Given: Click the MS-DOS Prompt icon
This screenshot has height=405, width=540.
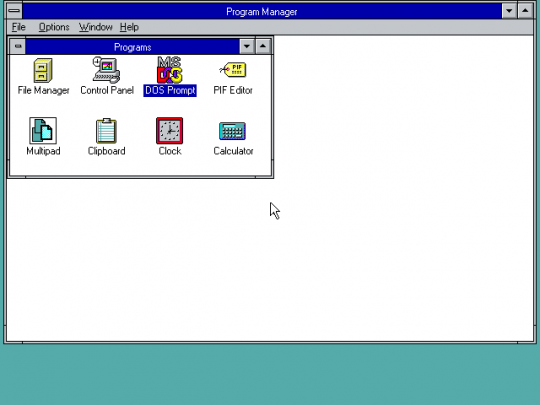Looking at the screenshot, I should coord(170,70).
